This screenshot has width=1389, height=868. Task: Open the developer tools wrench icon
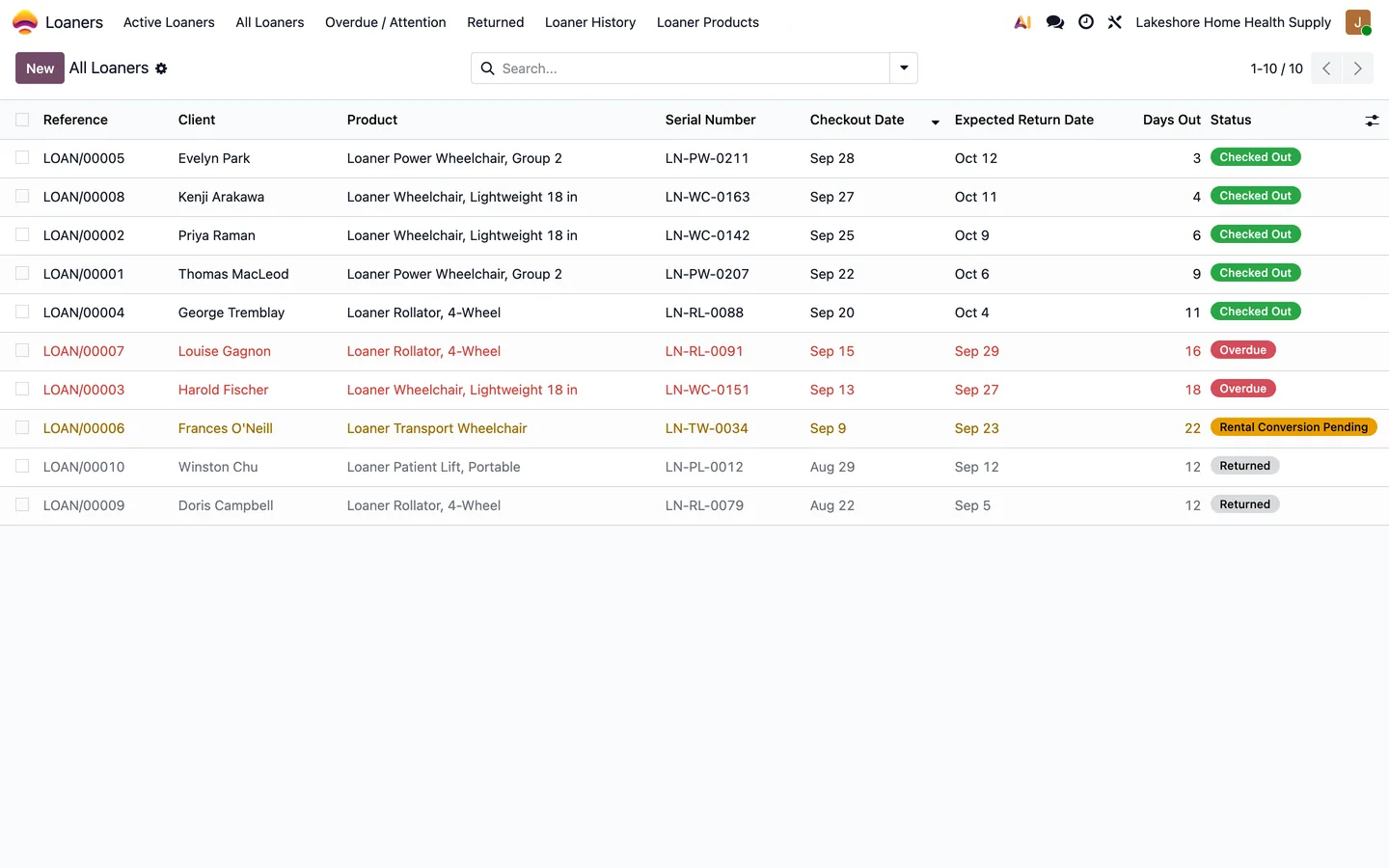1115,22
